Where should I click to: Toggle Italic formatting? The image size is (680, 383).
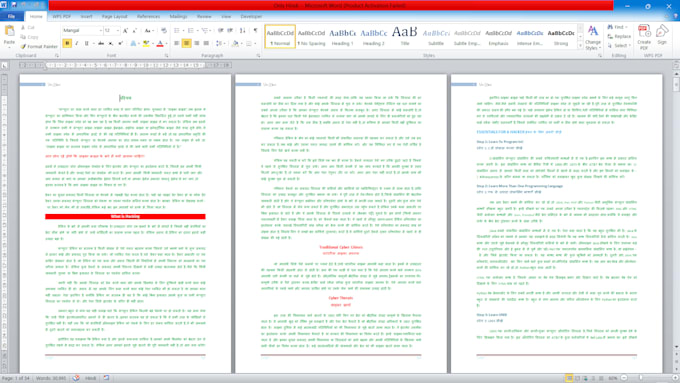coord(77,43)
